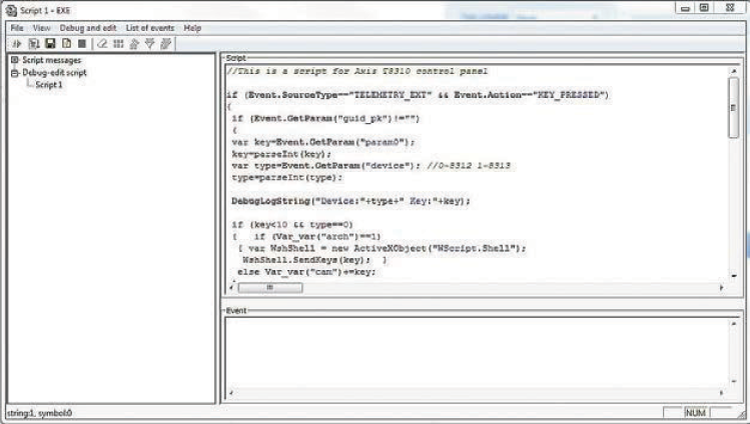Select Script 1 in the tree

49,85
